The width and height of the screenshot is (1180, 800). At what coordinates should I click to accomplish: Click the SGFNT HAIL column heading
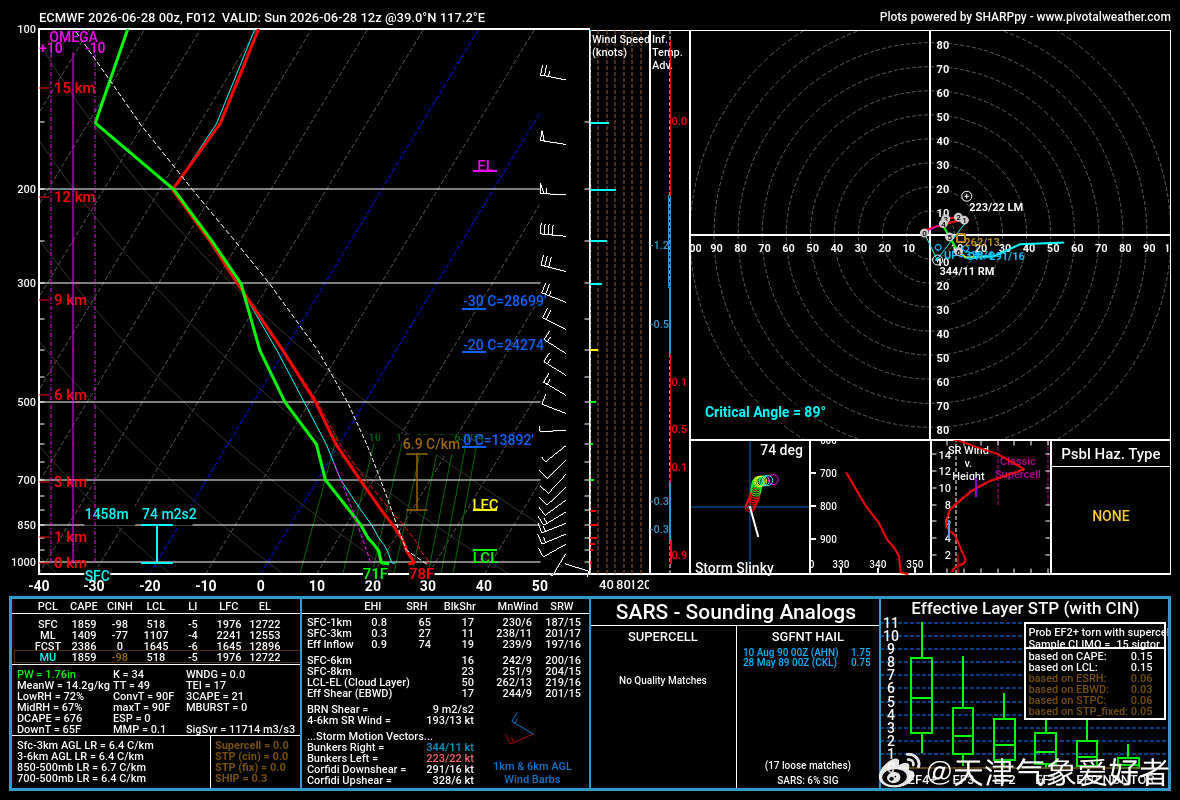tap(807, 637)
